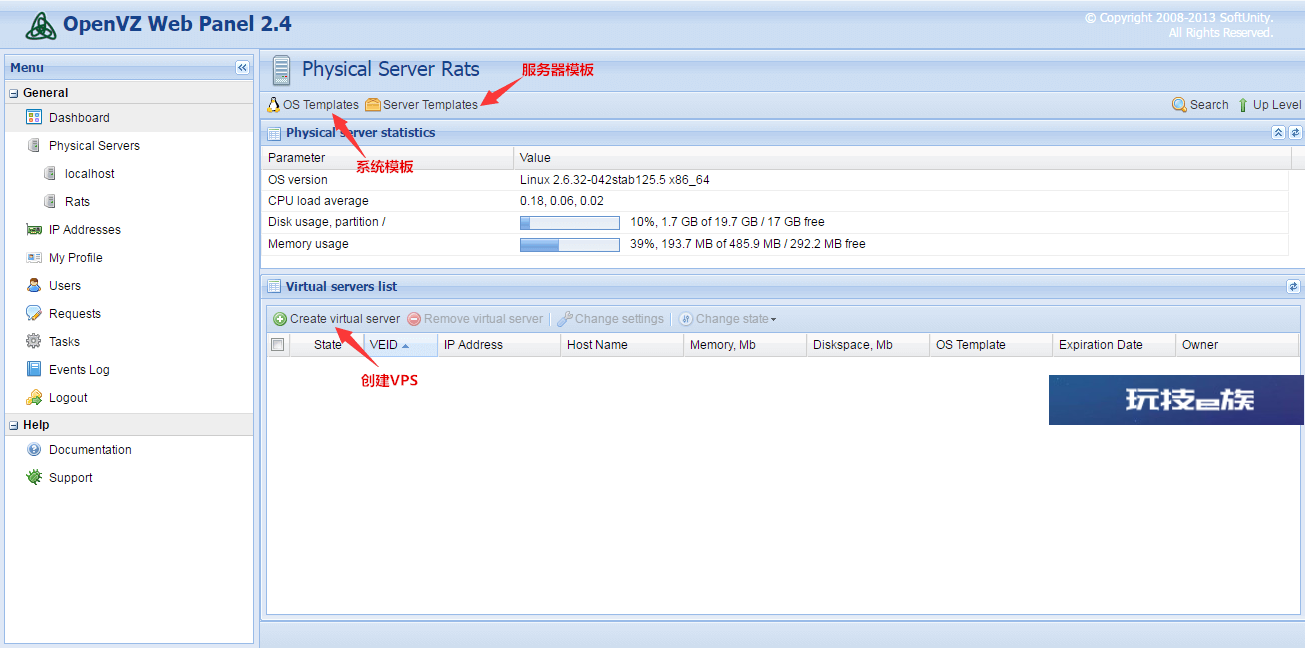Image resolution: width=1305 pixels, height=648 pixels.
Task: Click the Support bug icon
Action: point(34,477)
